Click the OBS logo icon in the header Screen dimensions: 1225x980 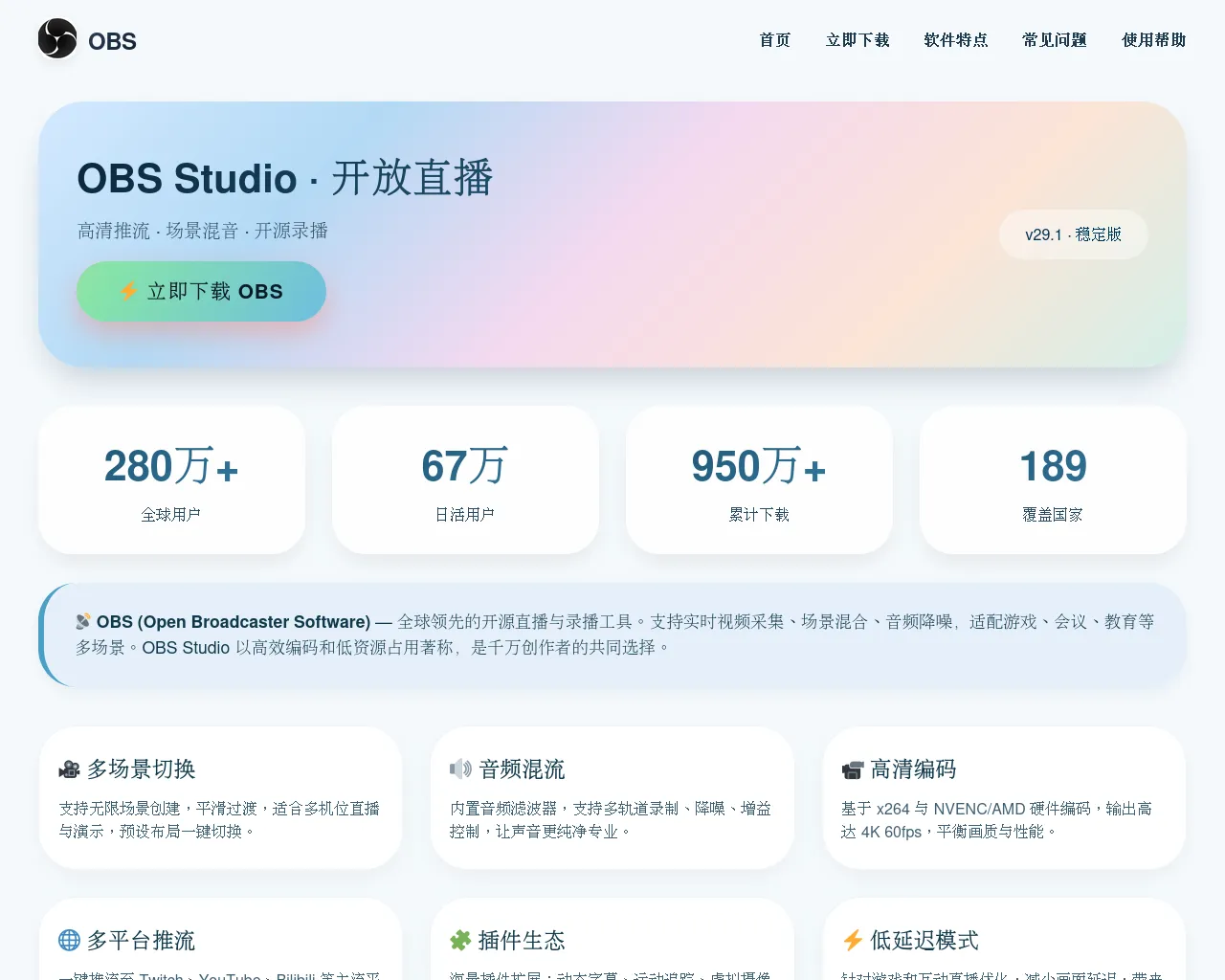click(57, 39)
